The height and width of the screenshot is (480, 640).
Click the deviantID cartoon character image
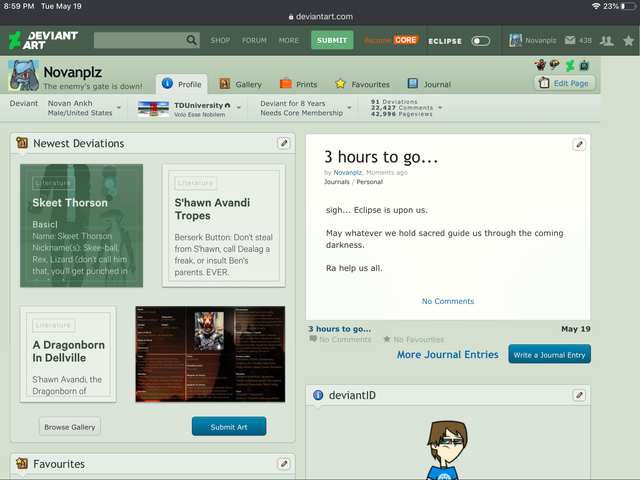tap(447, 450)
